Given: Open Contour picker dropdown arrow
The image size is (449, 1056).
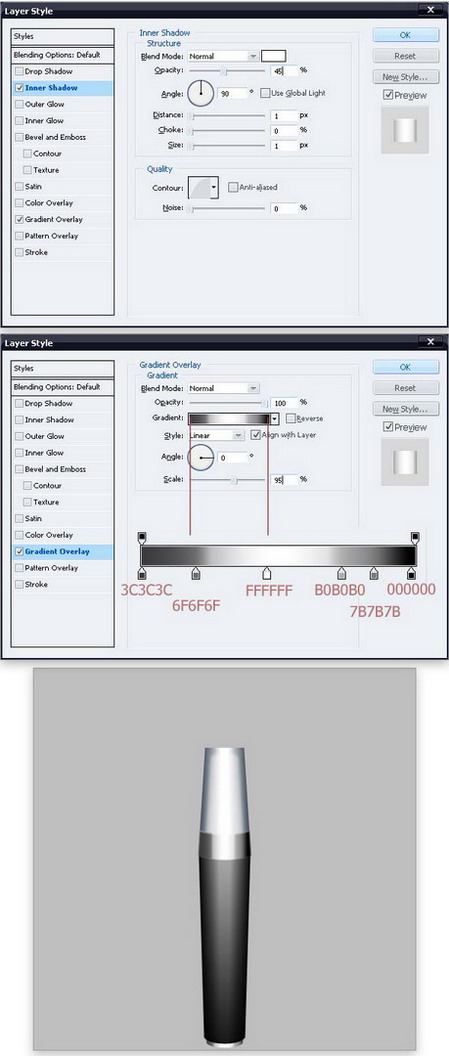Looking at the screenshot, I should point(214,187).
